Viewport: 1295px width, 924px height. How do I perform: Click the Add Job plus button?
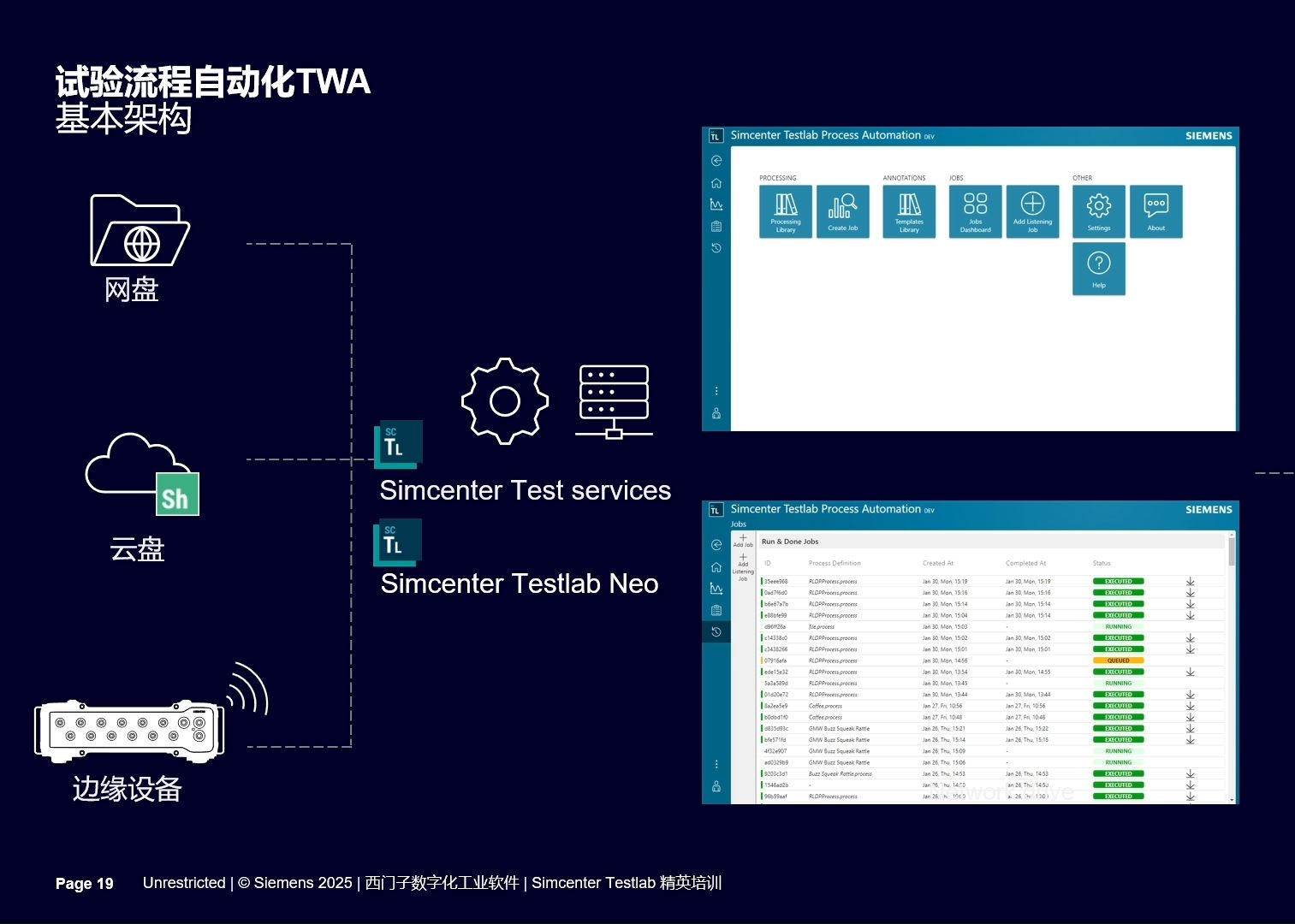click(x=743, y=541)
